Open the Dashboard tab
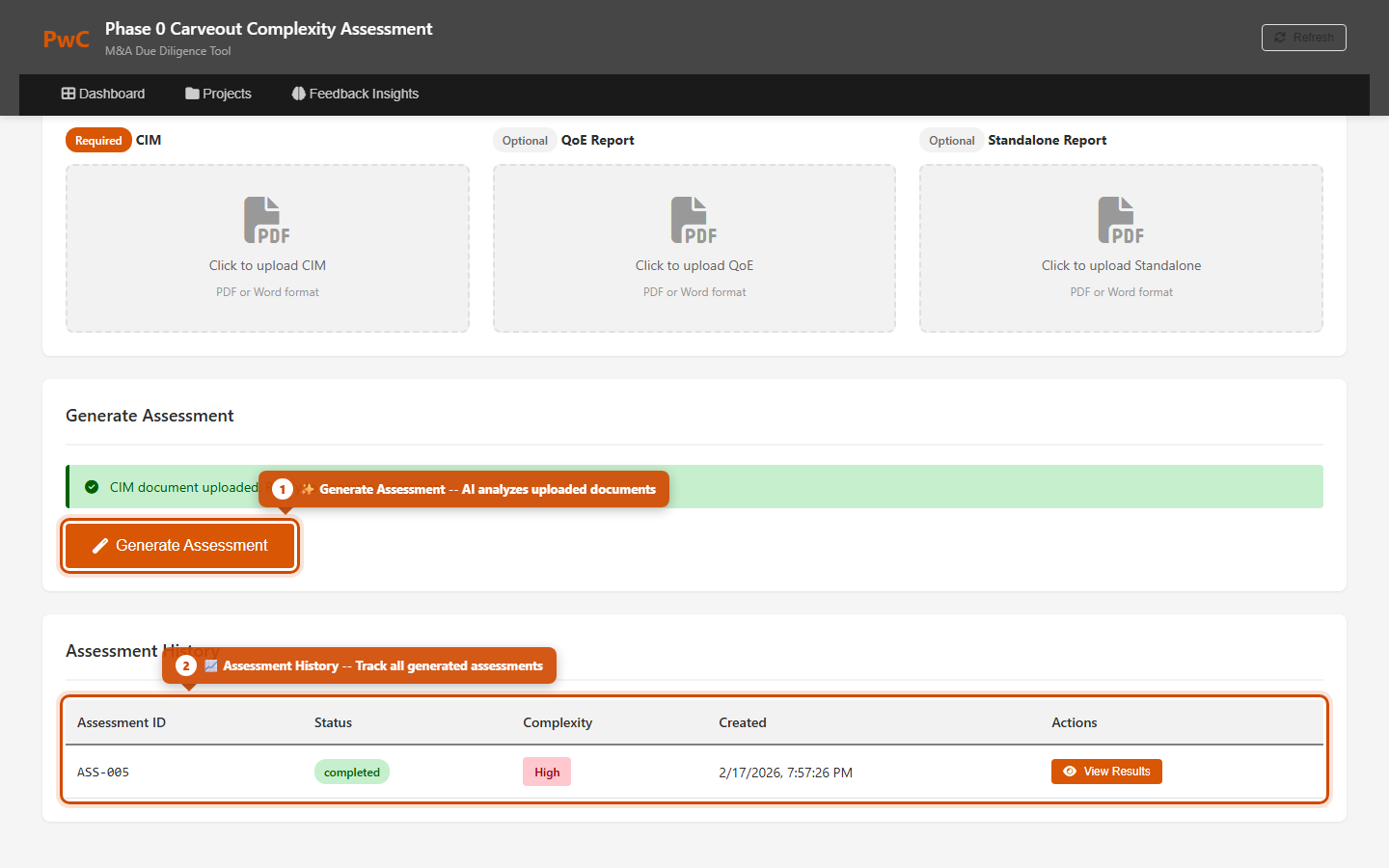1389x868 pixels. click(103, 94)
